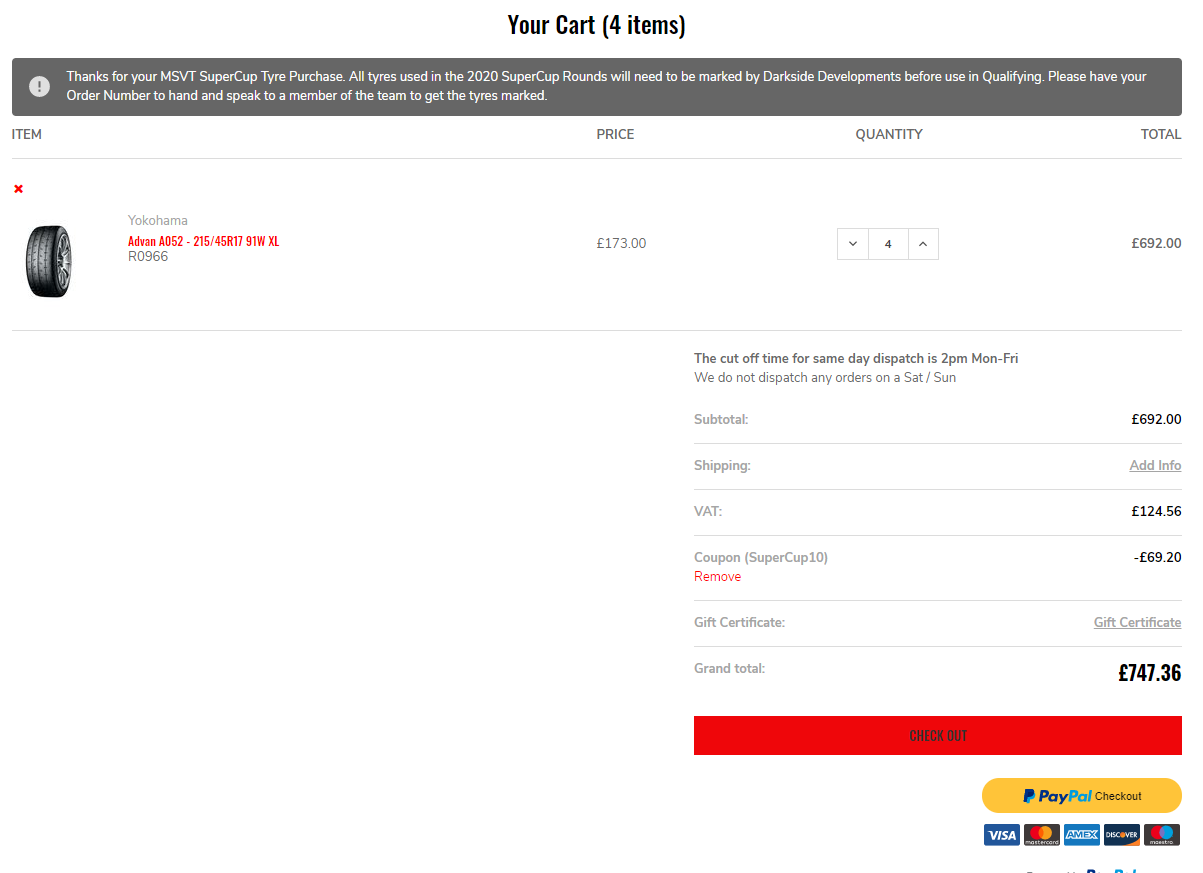
Task: Click the Amex card icon
Action: (x=1081, y=835)
